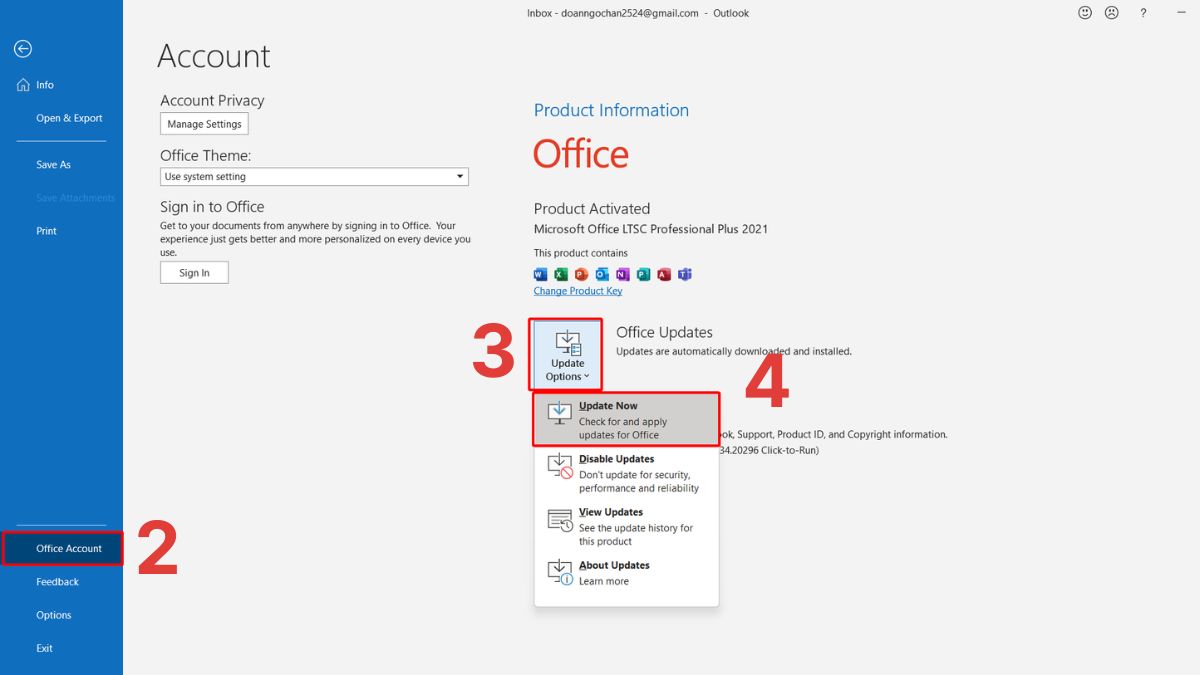Expand the Update Options button

(x=567, y=355)
